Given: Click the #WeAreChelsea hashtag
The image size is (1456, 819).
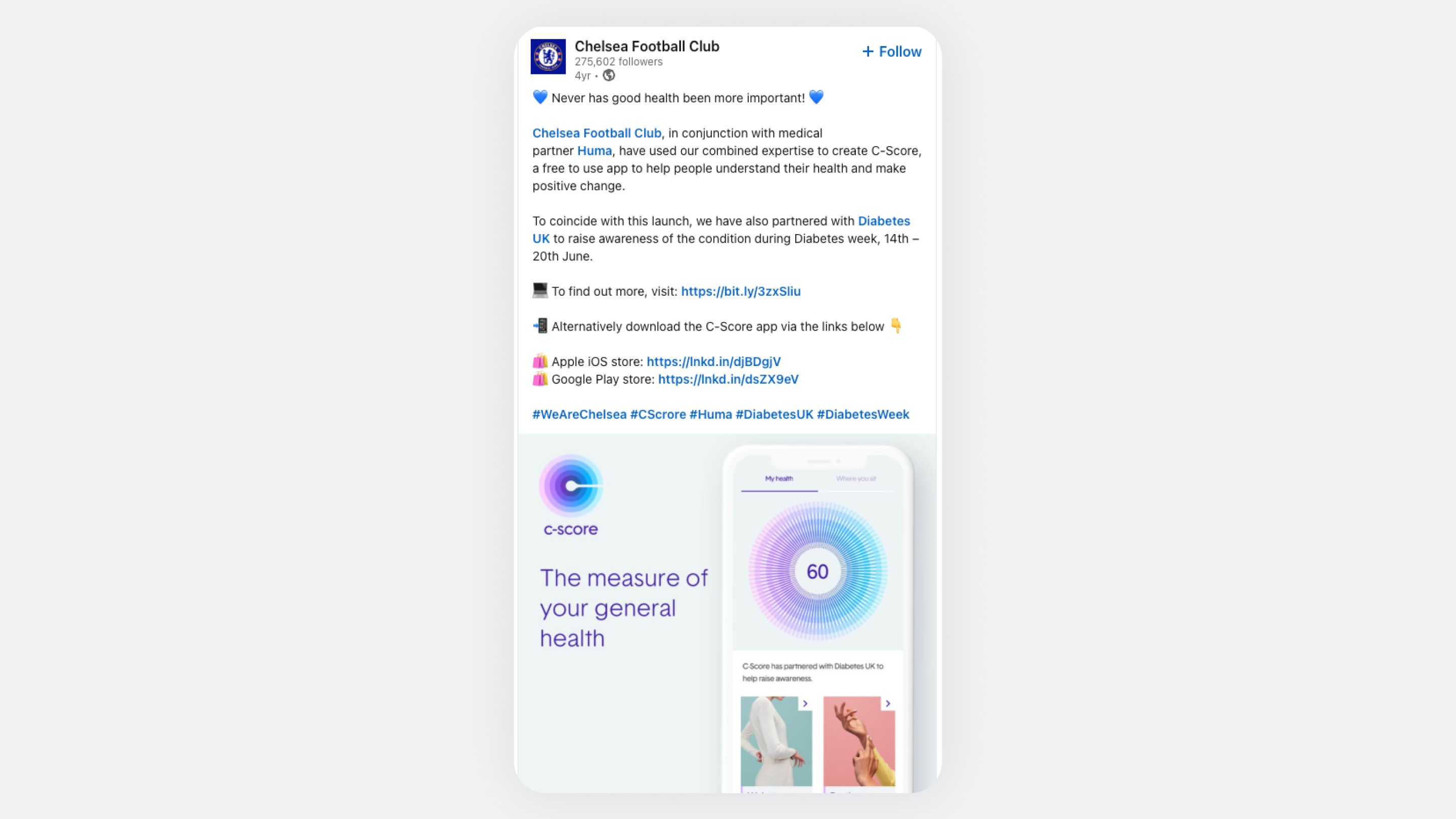Looking at the screenshot, I should [579, 415].
